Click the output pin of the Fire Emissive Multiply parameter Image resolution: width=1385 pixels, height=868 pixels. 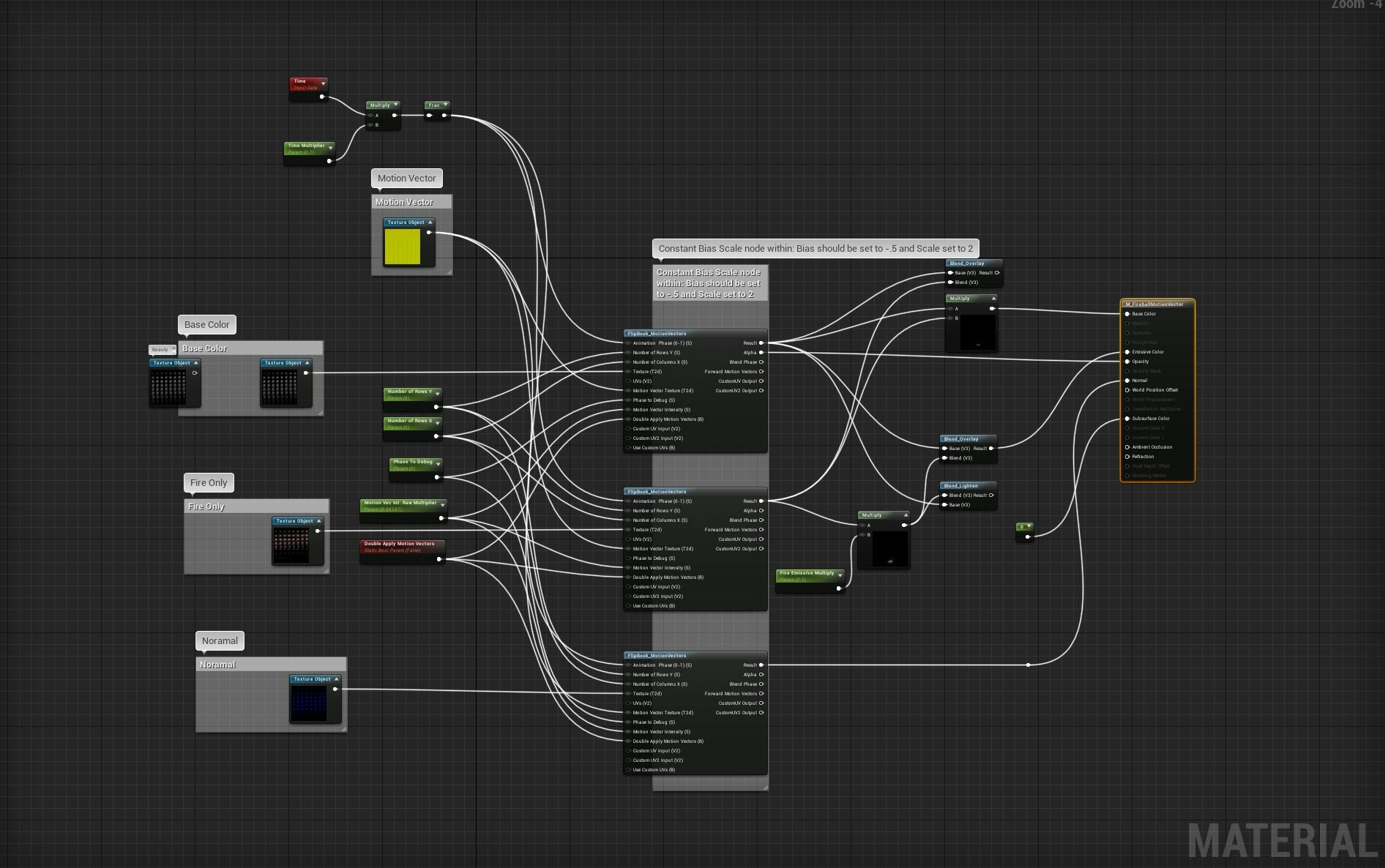(x=838, y=588)
